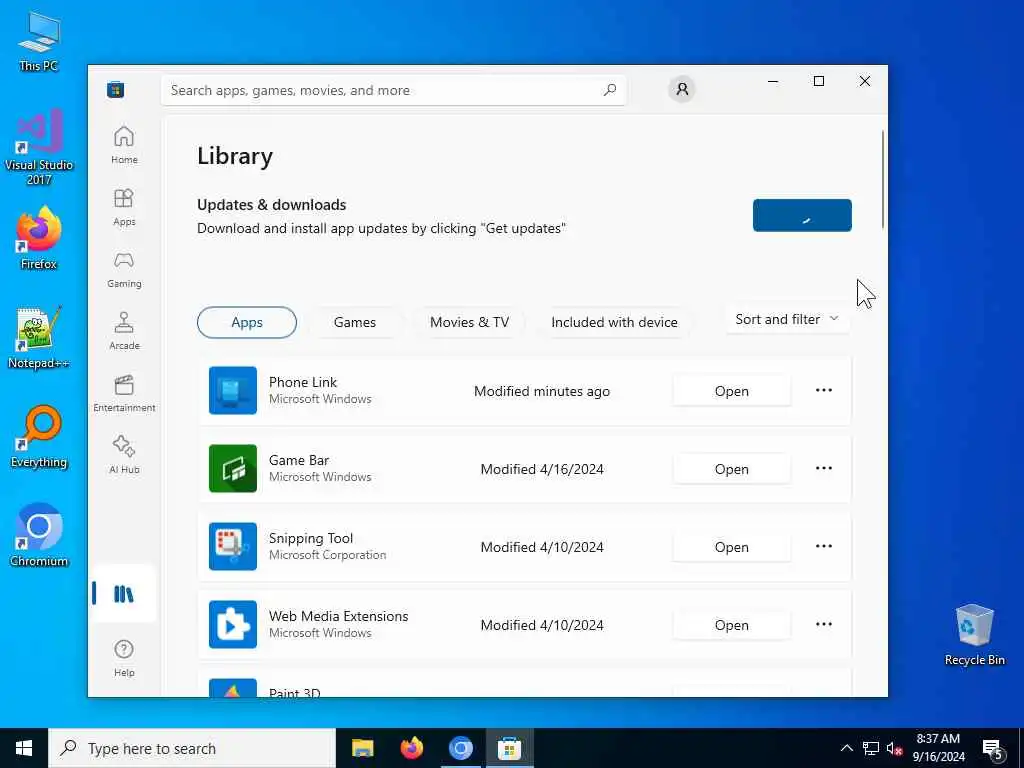Open more options for Game Bar
The image size is (1024, 768).
pyautogui.click(x=824, y=468)
